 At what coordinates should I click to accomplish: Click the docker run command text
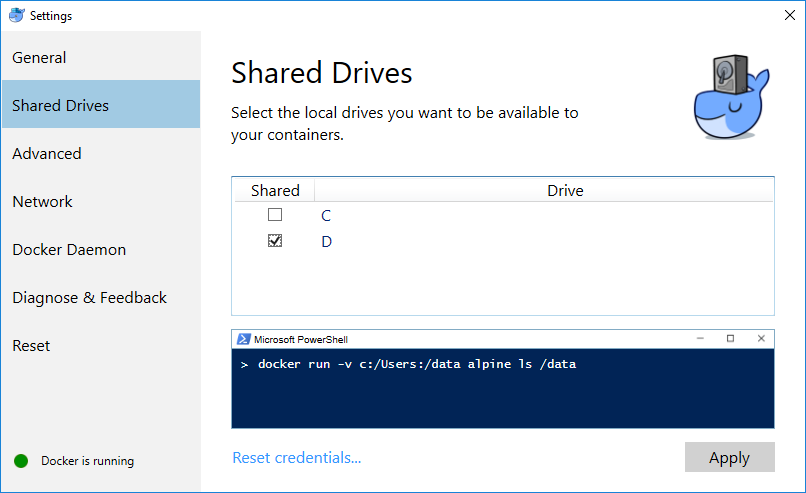click(417, 364)
